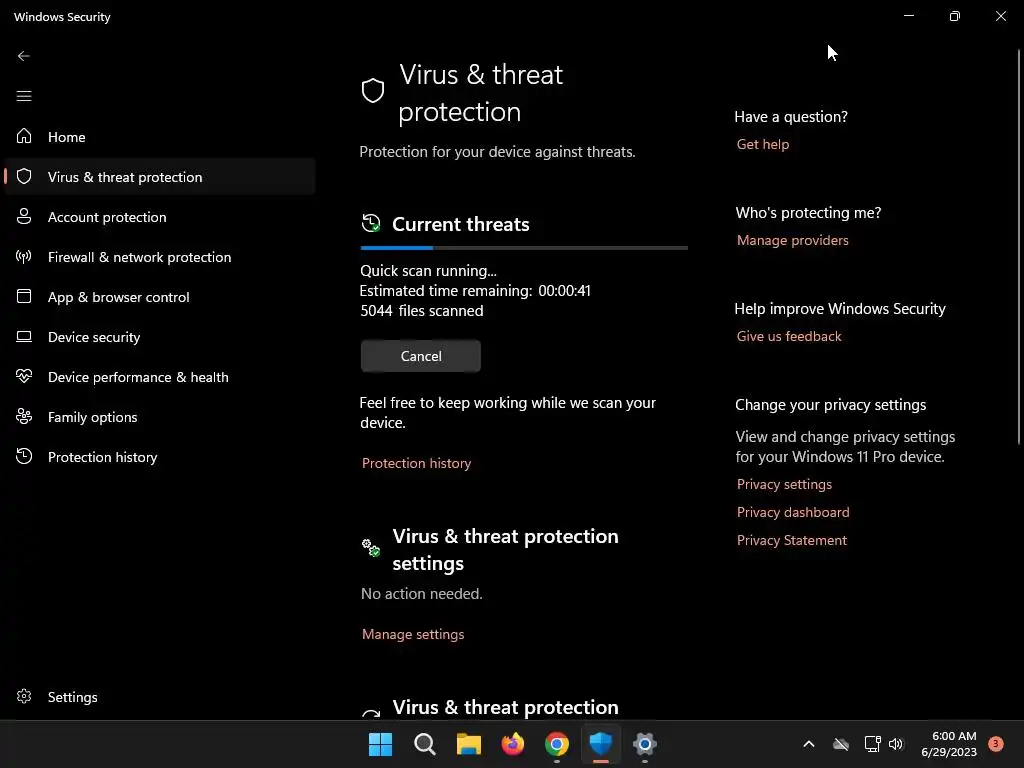Show hidden system tray icons
This screenshot has width=1024, height=768.
point(808,744)
